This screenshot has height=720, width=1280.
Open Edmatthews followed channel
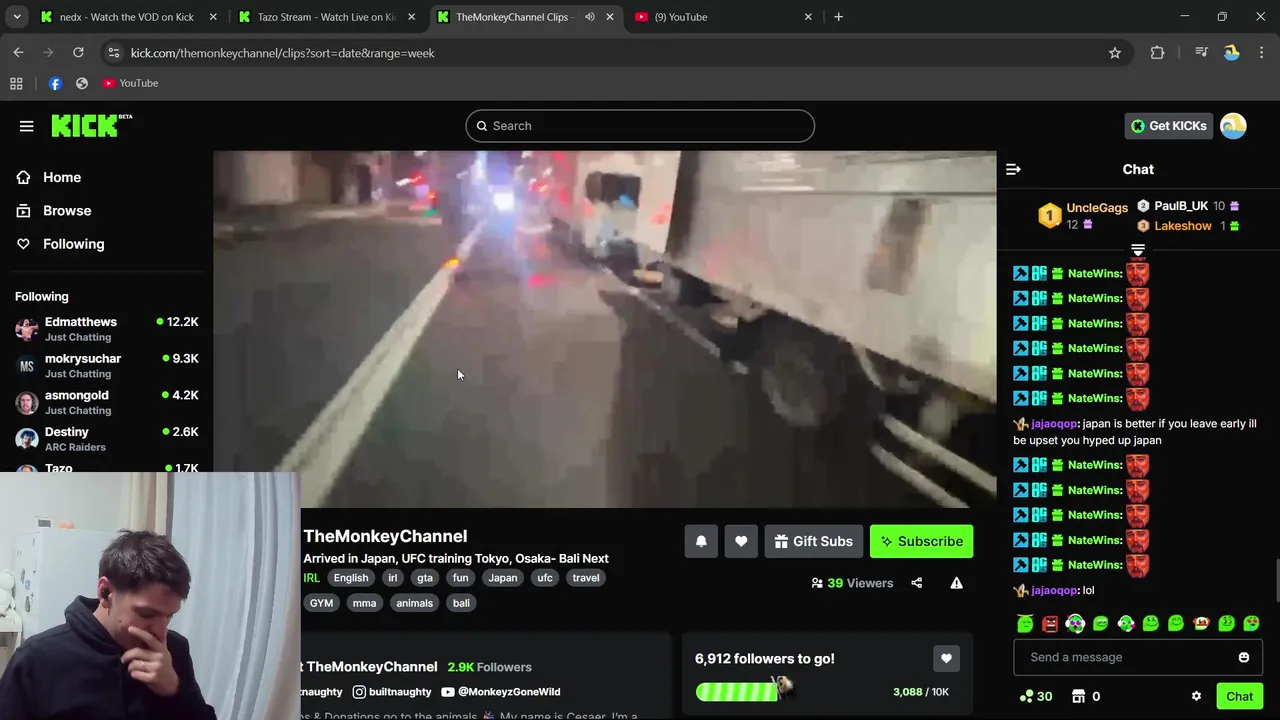point(106,329)
